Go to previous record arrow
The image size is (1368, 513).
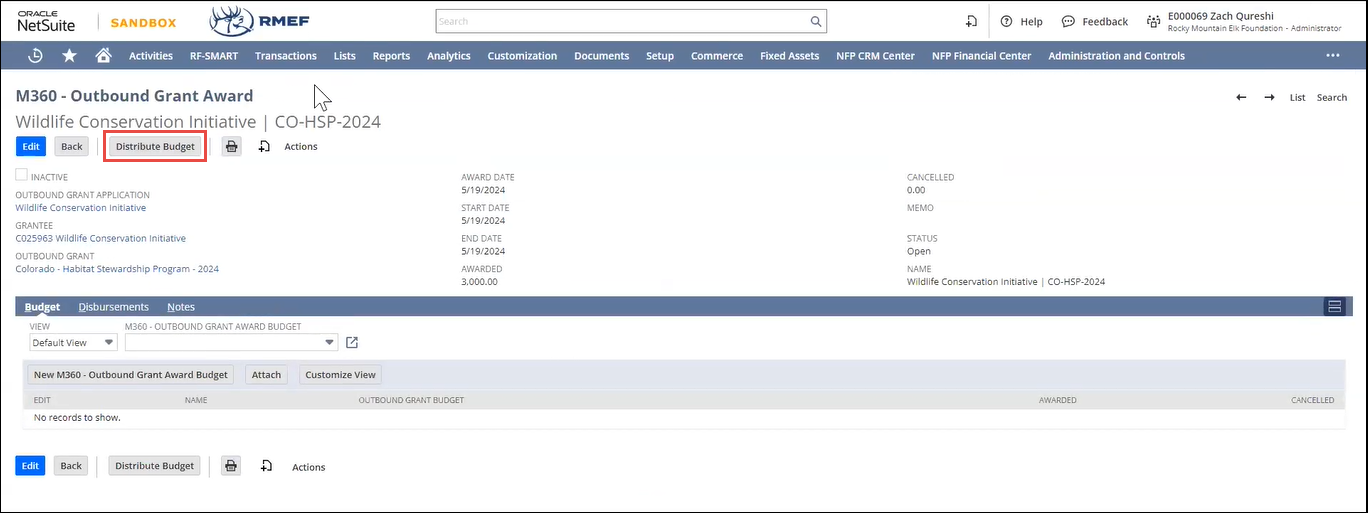tap(1241, 97)
